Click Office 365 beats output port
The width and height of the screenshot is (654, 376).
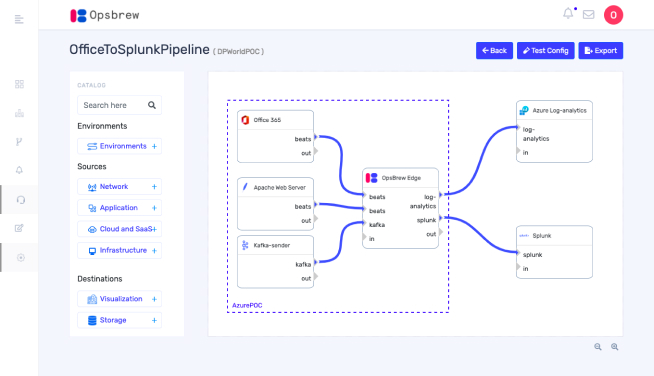pyautogui.click(x=316, y=137)
